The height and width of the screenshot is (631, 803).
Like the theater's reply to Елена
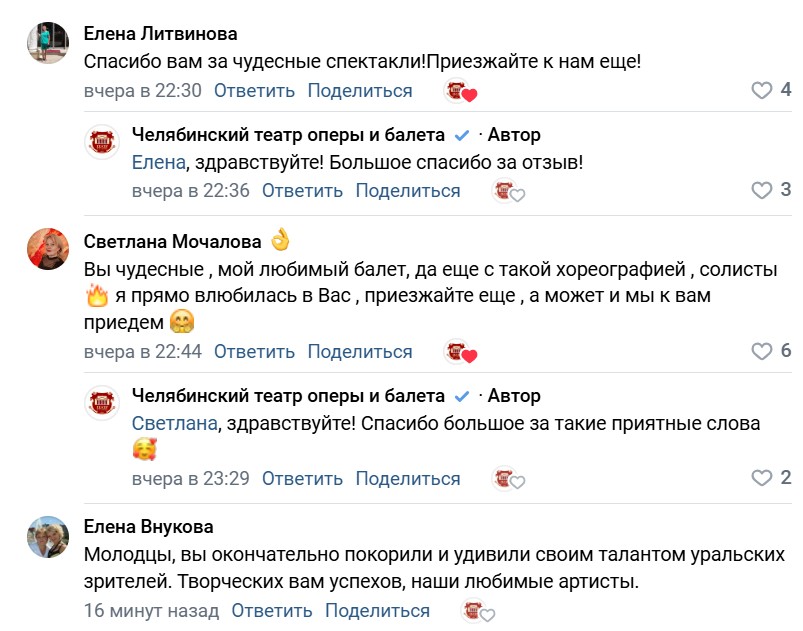762,190
